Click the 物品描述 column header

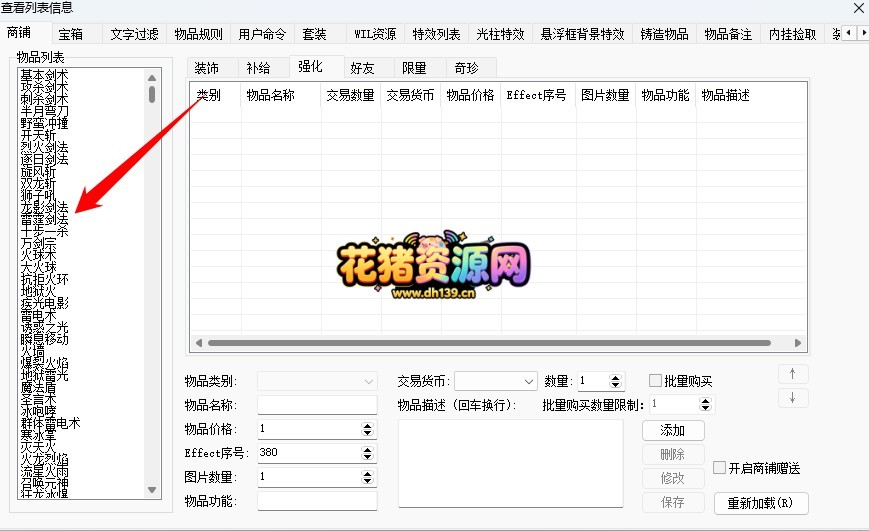(x=725, y=95)
